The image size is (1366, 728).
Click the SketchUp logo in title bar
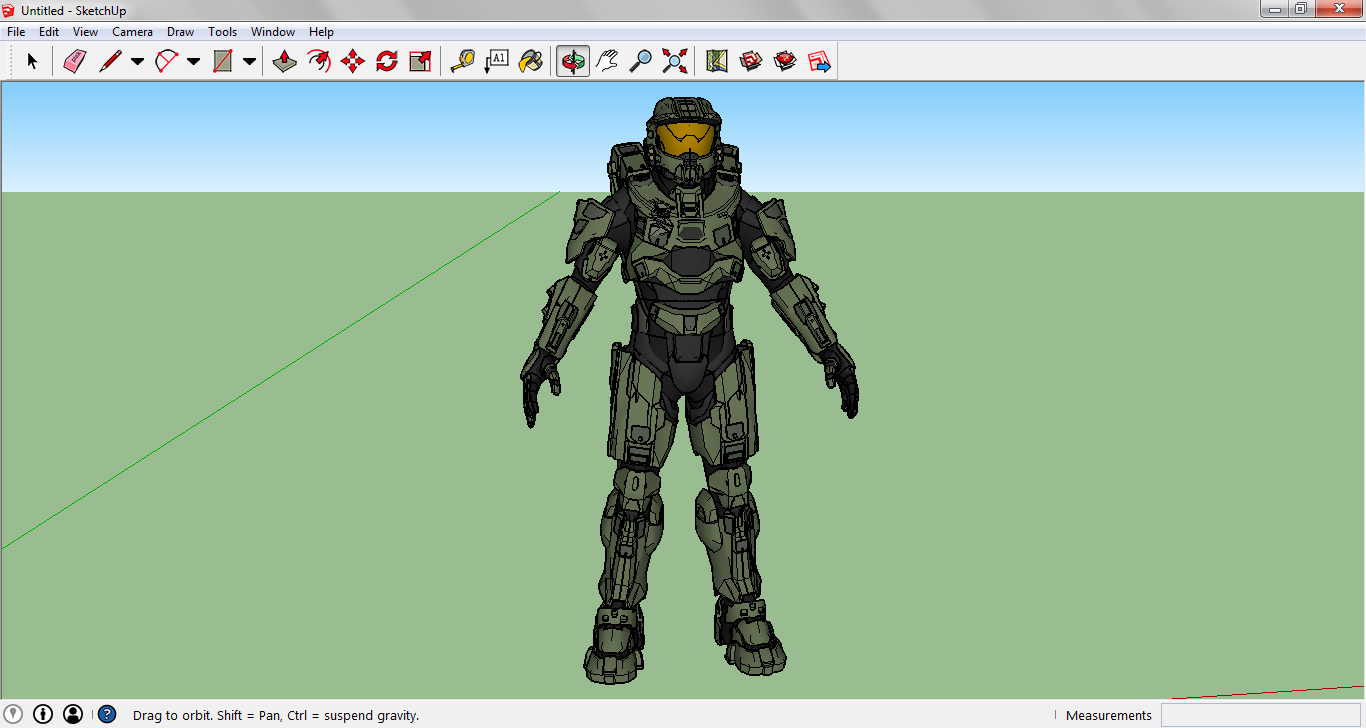pos(10,10)
